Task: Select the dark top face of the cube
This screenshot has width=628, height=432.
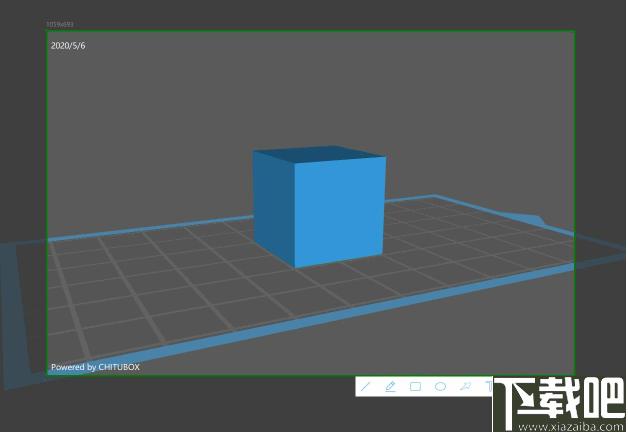Action: point(319,154)
